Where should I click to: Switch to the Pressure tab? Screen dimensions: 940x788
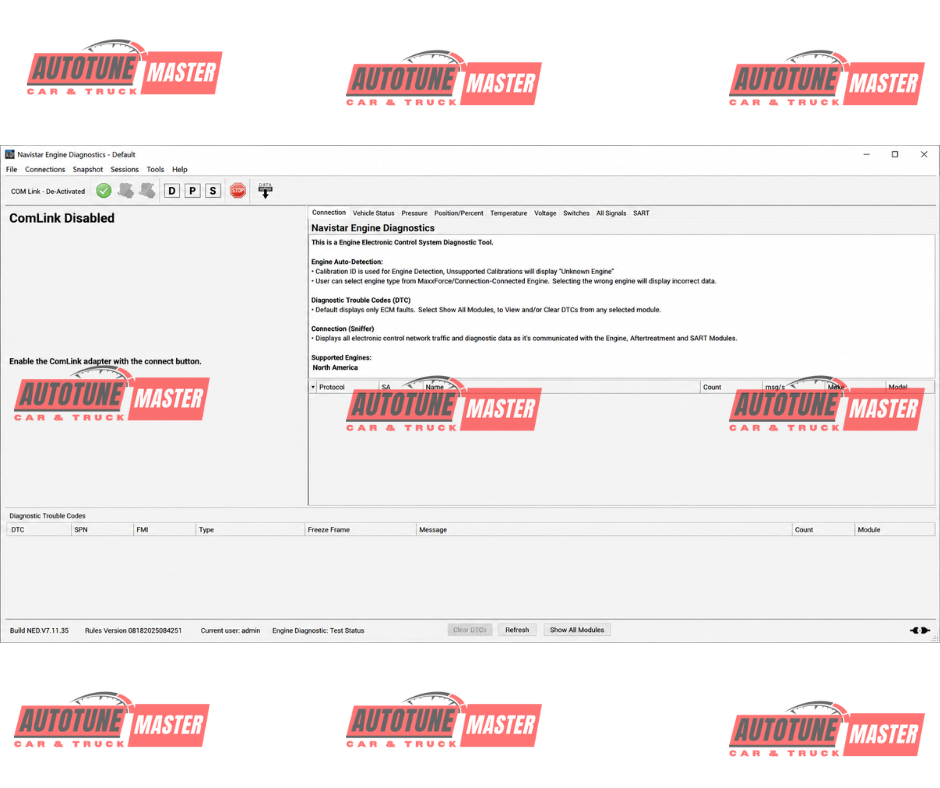(414, 213)
